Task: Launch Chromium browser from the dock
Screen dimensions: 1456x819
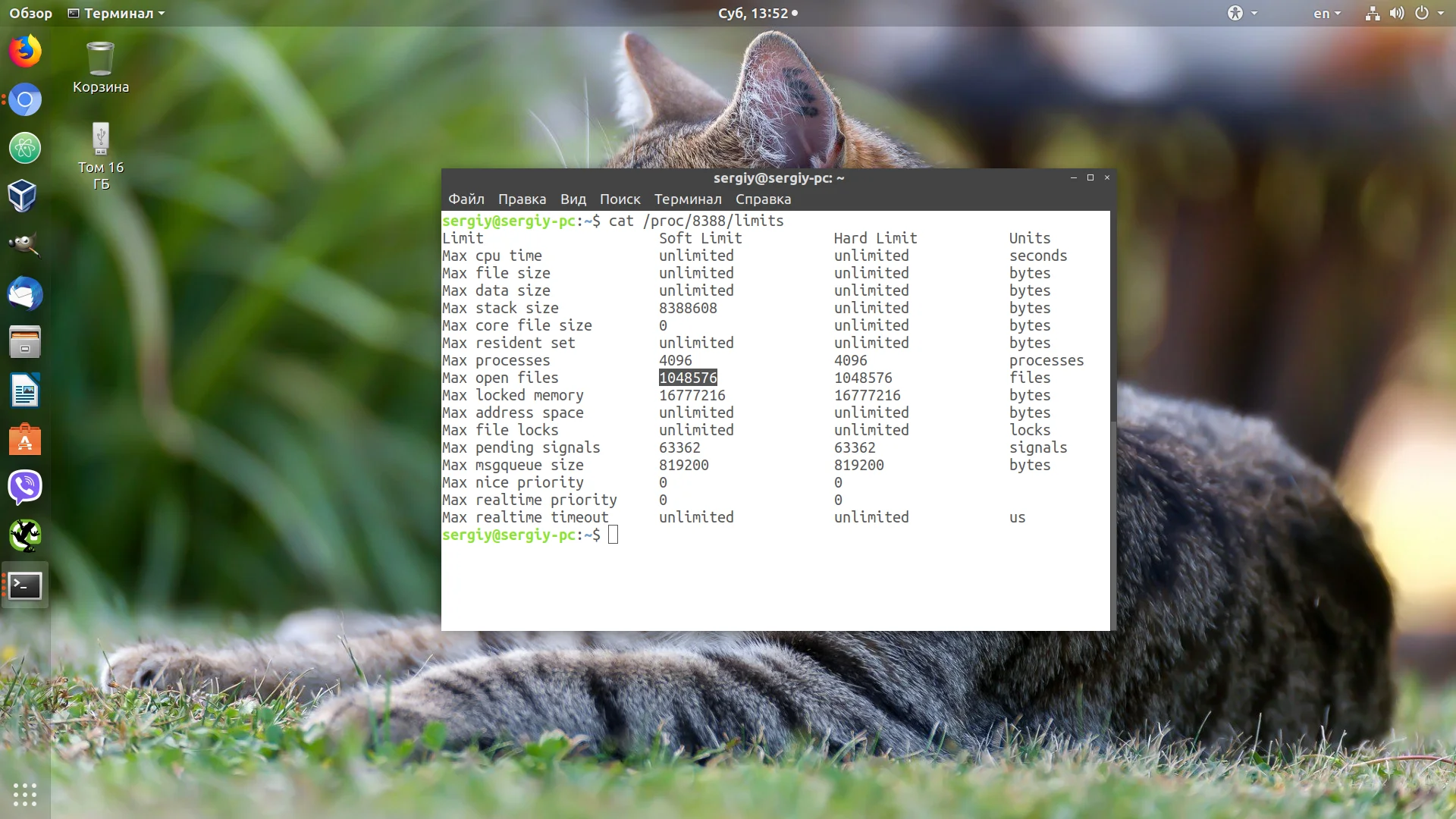Action: point(25,100)
